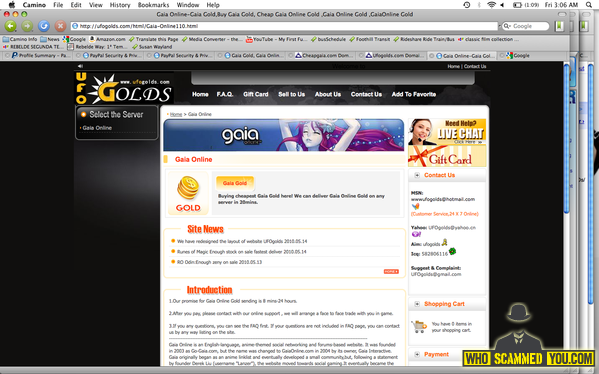
Task: Expand the Contact Us panel plus icon
Action: 417,175
